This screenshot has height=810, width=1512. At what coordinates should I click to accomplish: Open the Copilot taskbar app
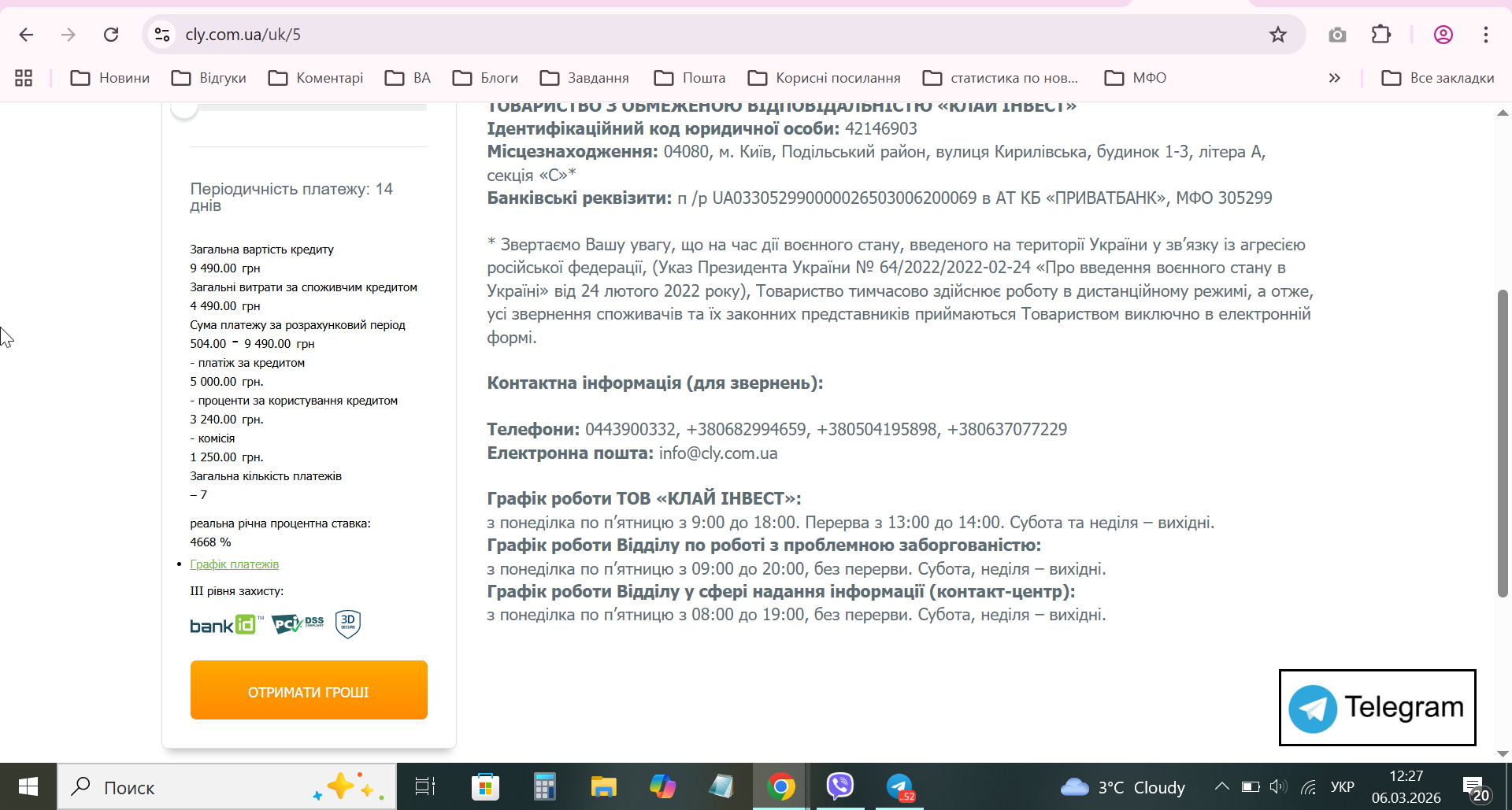point(662,786)
